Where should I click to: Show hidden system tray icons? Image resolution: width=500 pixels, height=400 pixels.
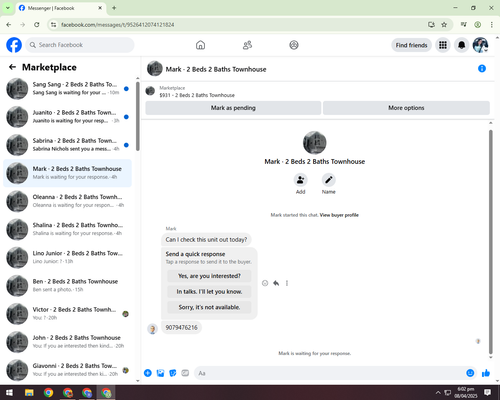(438, 393)
